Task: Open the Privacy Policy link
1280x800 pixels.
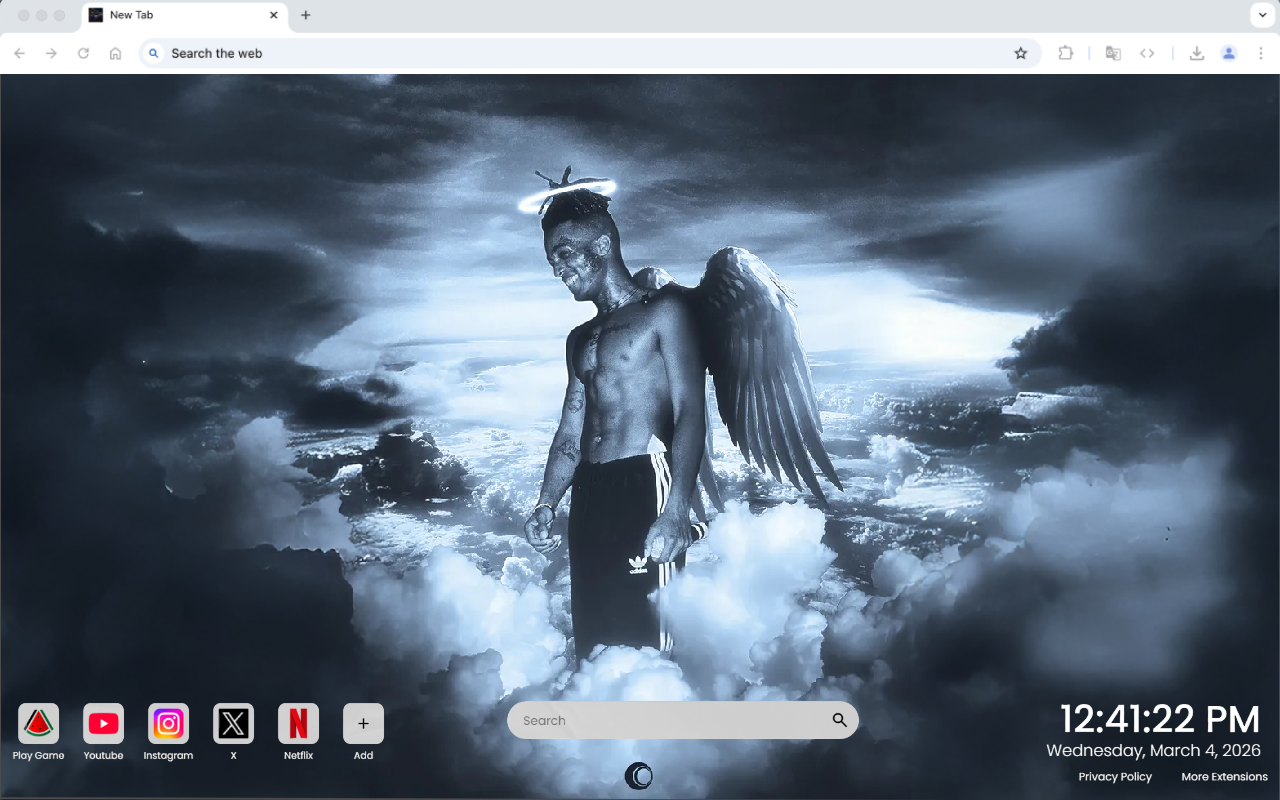Action: click(x=1115, y=777)
